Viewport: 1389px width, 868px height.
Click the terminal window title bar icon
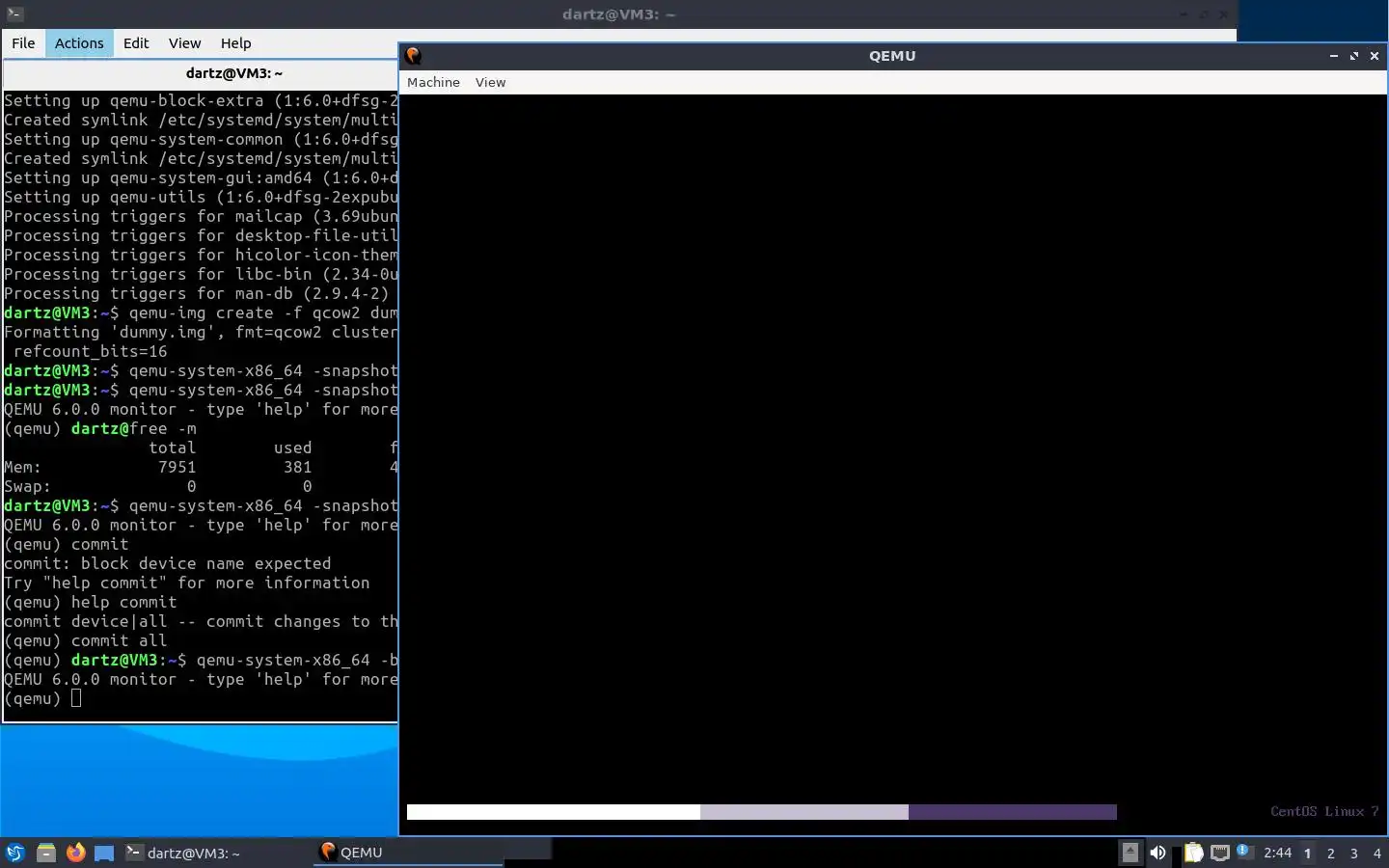14,14
